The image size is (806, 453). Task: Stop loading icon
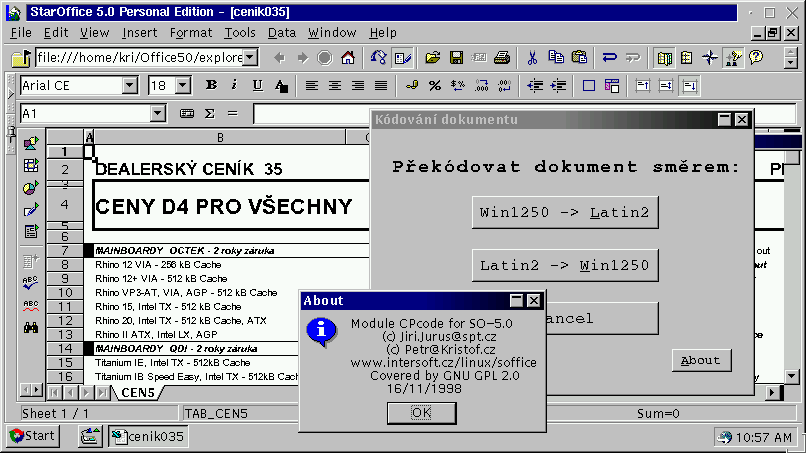point(325,58)
